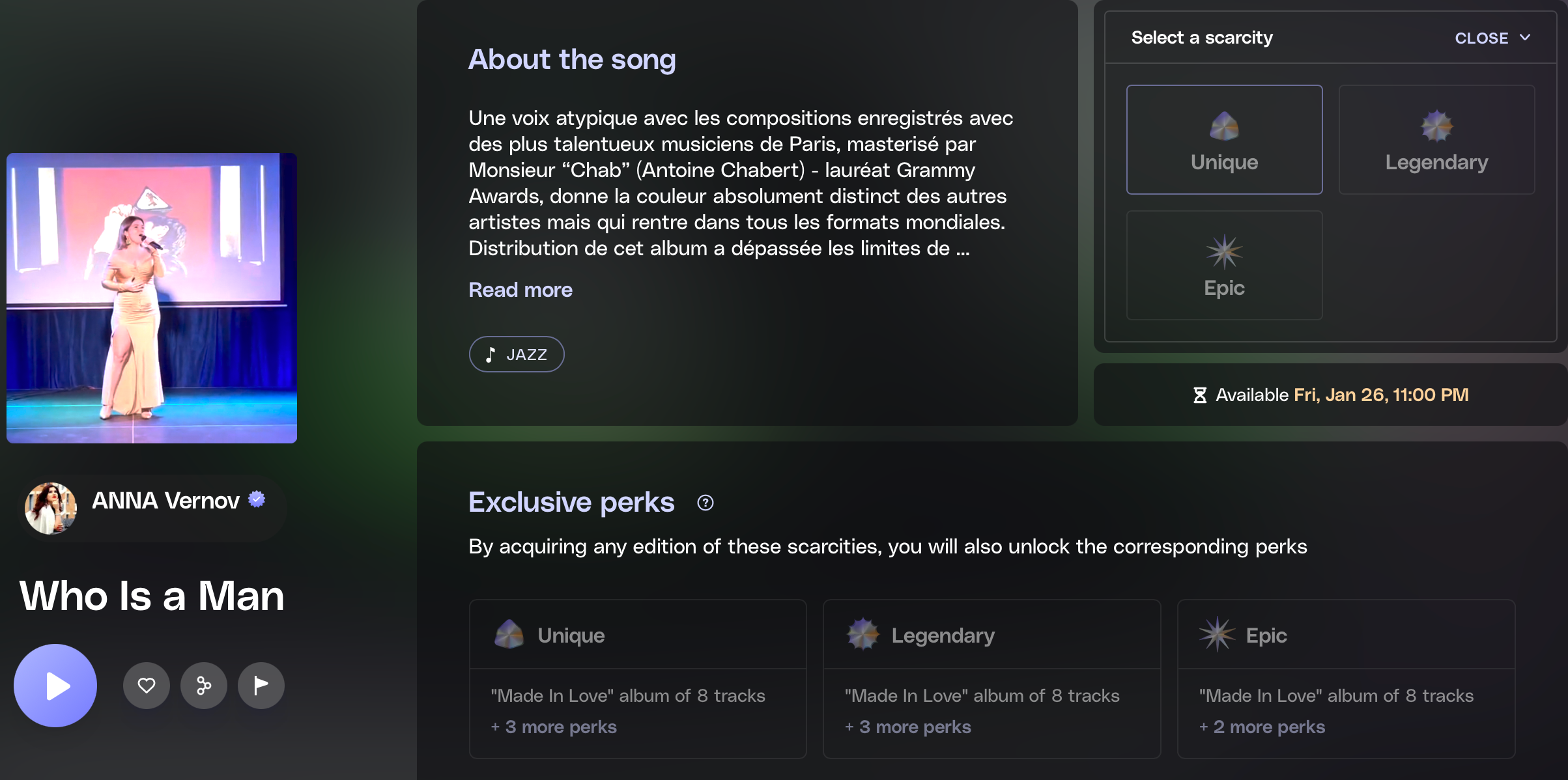Select the Unique scarcity option
1568x780 pixels.
1224,139
